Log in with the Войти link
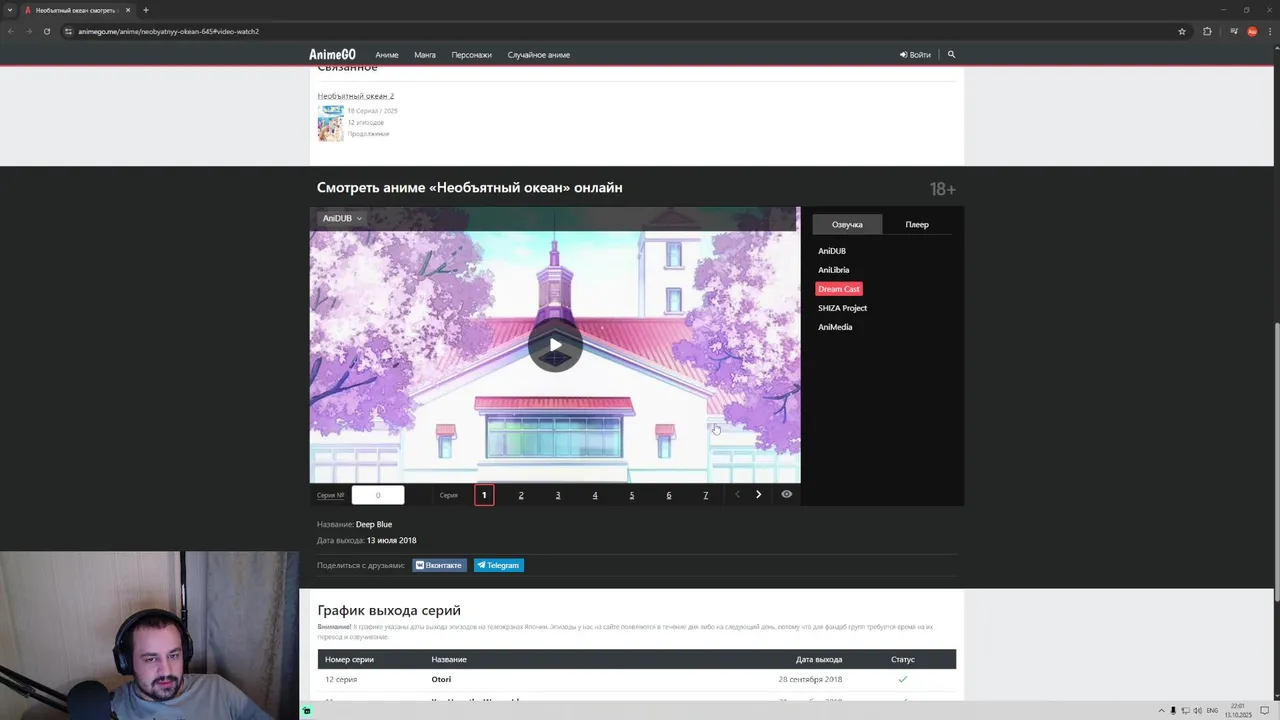This screenshot has width=1280, height=720. [x=915, y=55]
